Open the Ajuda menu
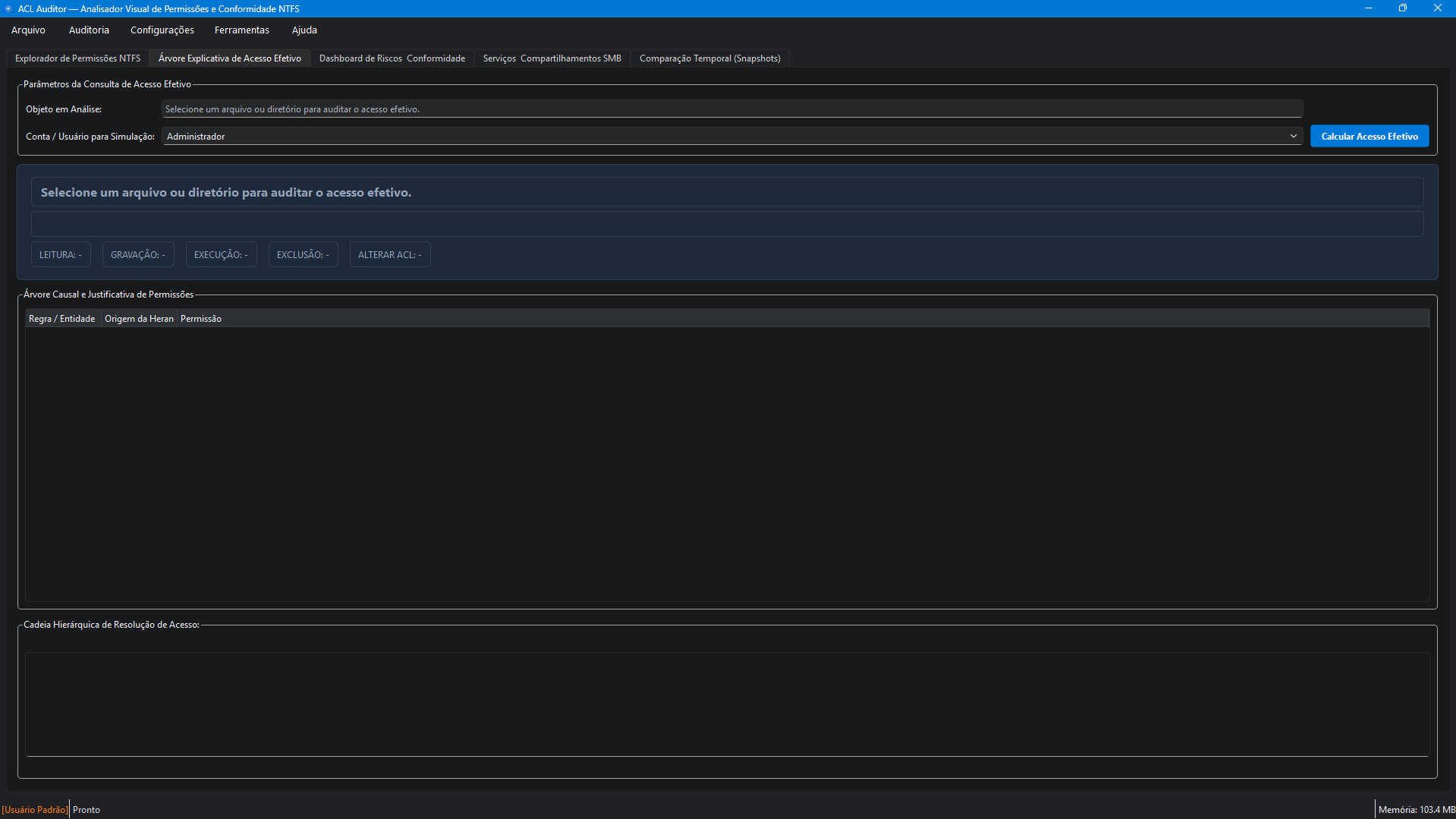The width and height of the screenshot is (1456, 819). pyautogui.click(x=304, y=30)
